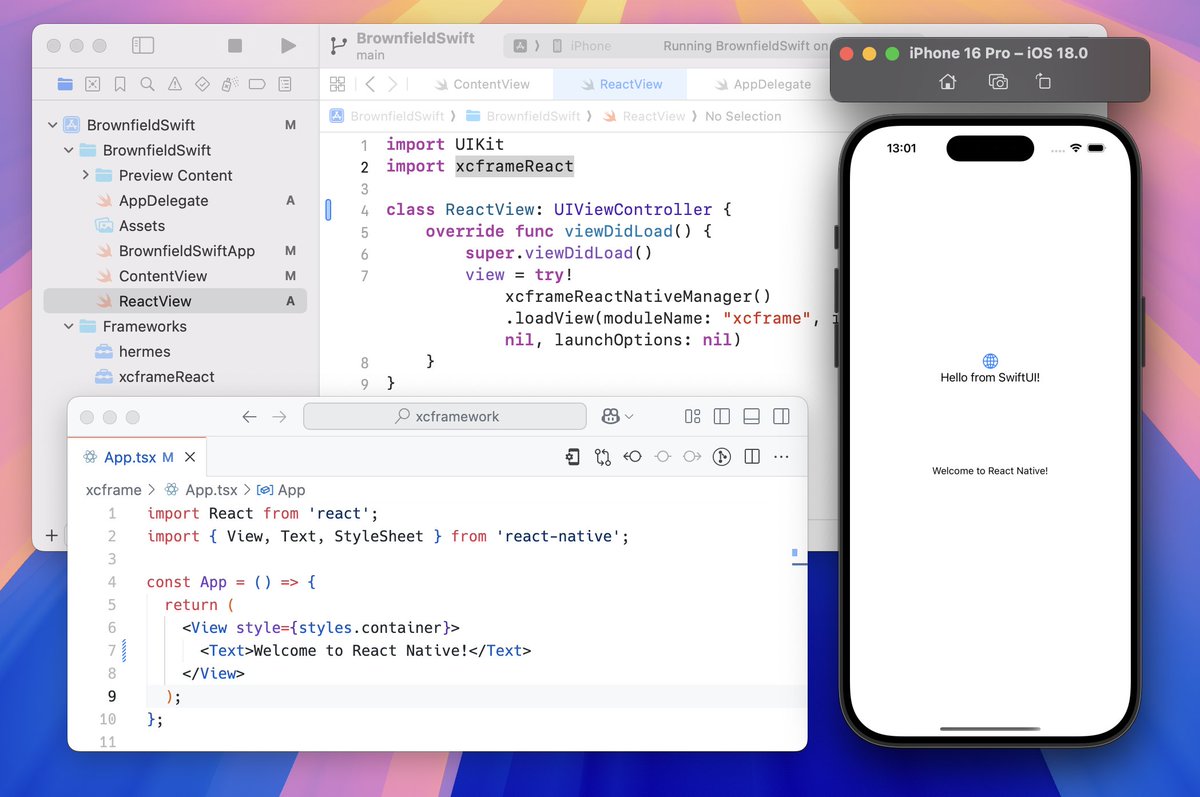Click the plus button below the navigator

[x=52, y=535]
